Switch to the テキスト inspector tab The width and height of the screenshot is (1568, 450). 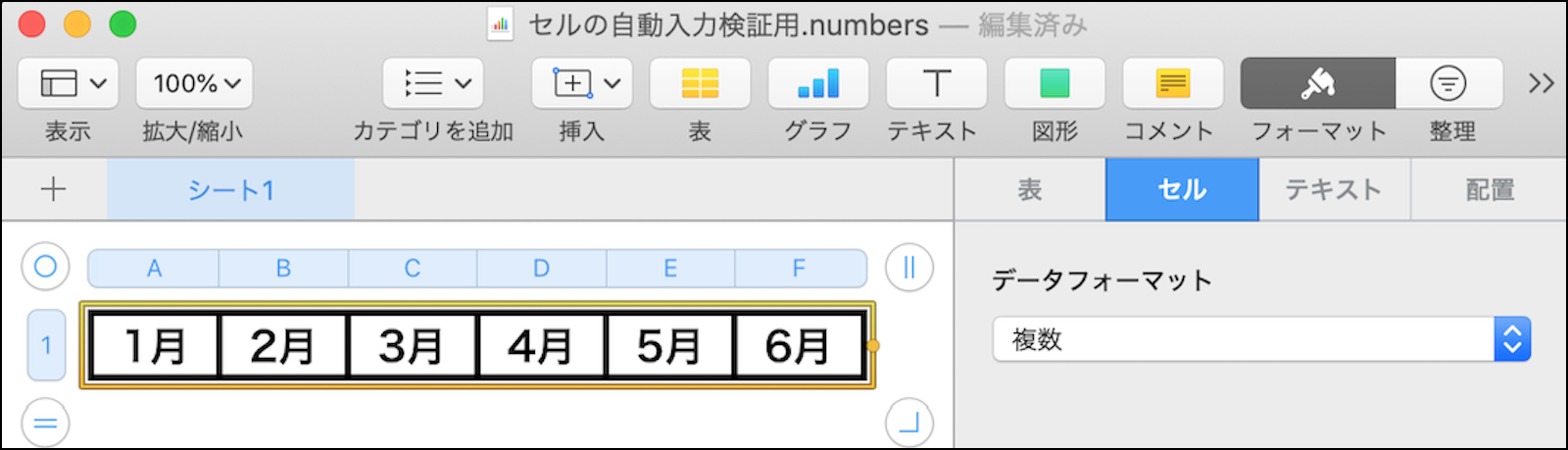[1334, 189]
